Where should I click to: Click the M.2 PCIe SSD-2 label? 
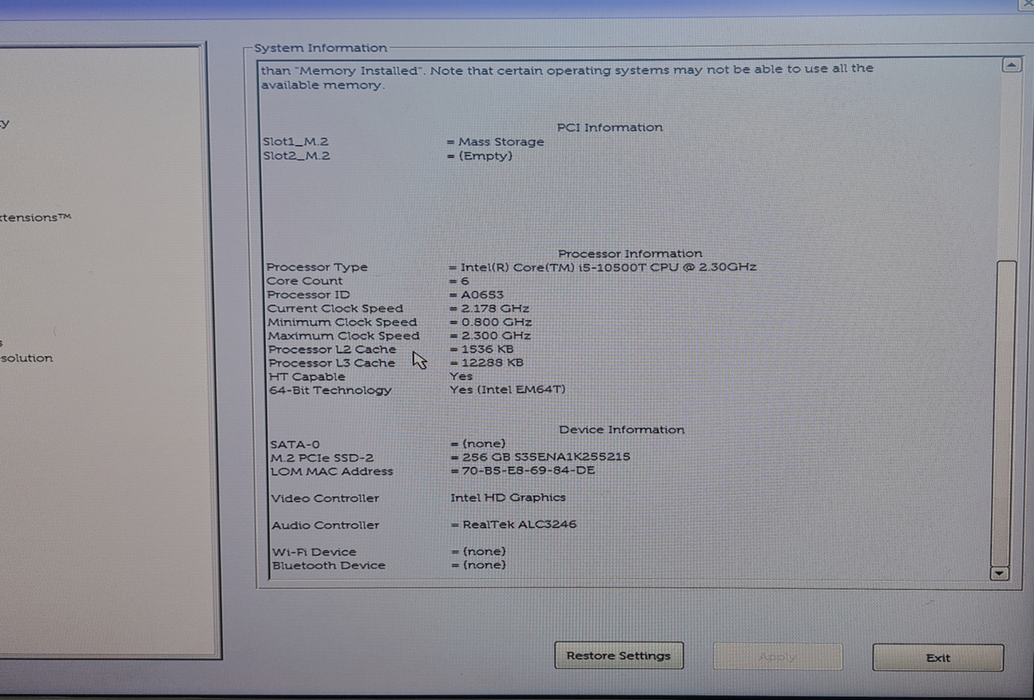[322, 457]
